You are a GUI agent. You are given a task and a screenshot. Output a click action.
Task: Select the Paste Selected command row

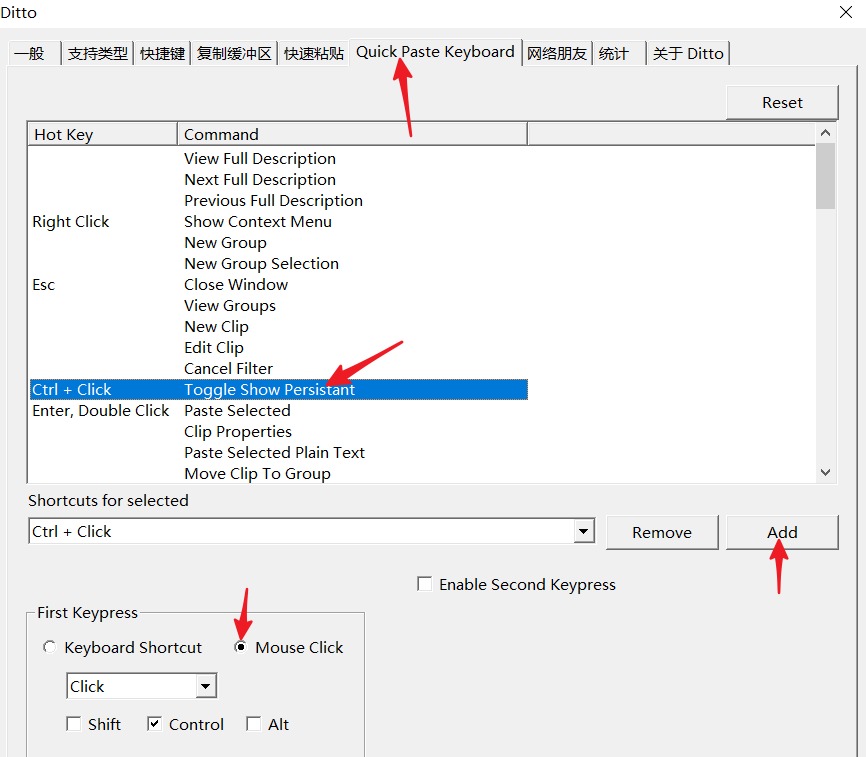pos(237,411)
